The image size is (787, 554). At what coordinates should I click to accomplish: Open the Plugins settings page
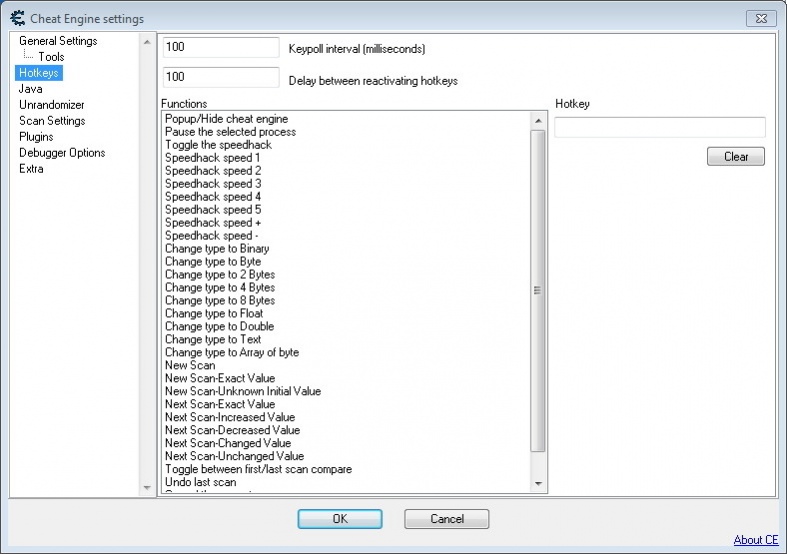(x=36, y=137)
